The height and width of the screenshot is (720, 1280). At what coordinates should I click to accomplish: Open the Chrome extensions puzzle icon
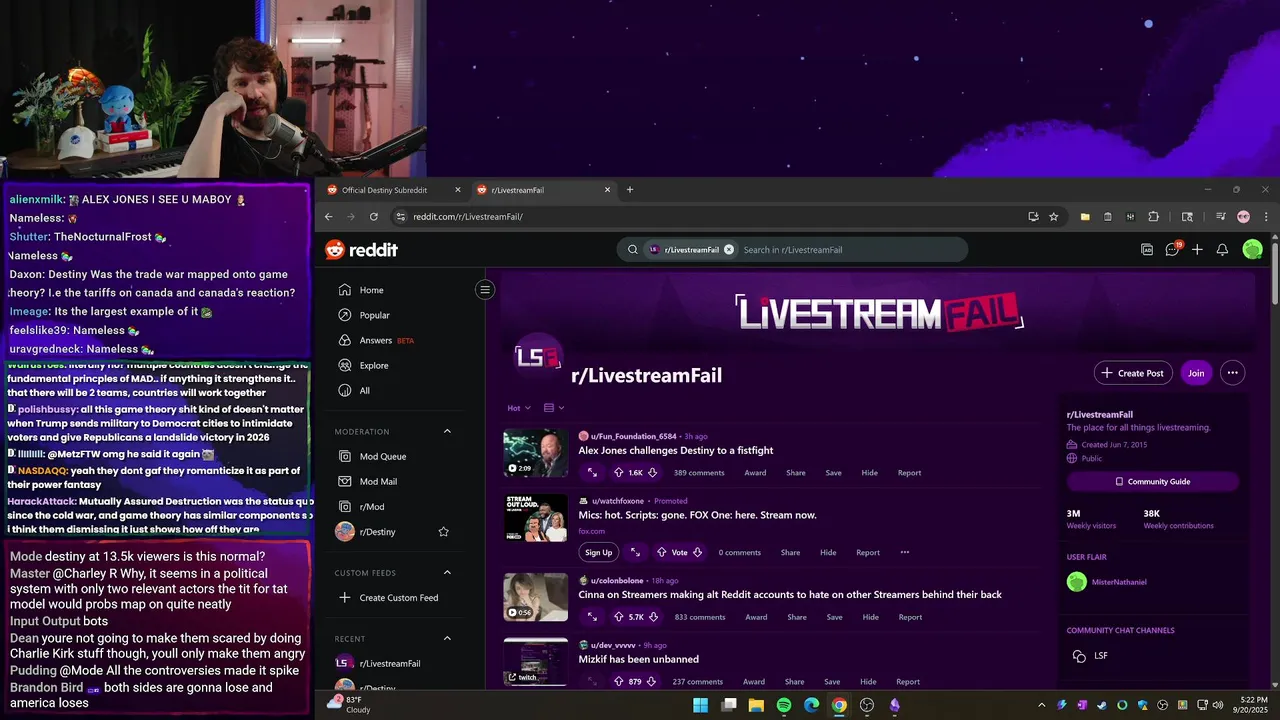tap(1153, 216)
